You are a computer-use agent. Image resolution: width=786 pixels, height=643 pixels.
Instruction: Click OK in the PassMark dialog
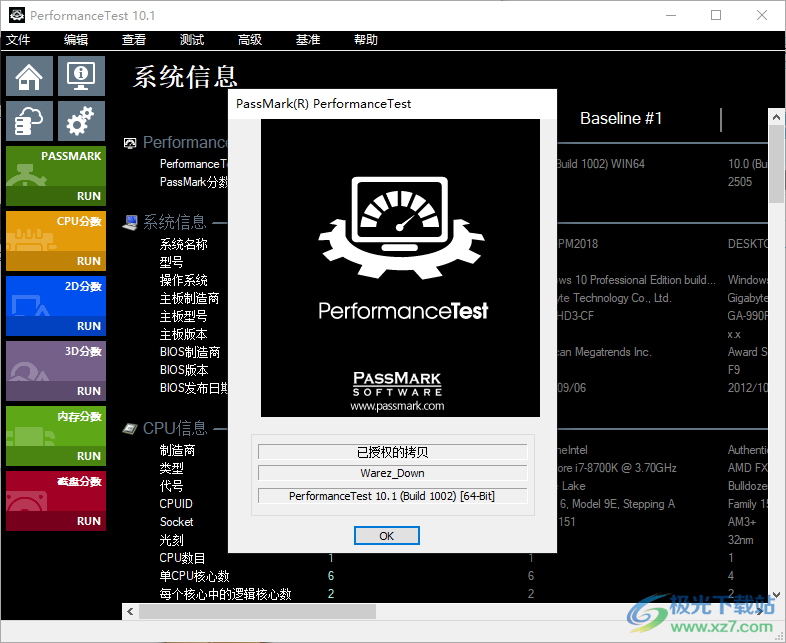[386, 536]
